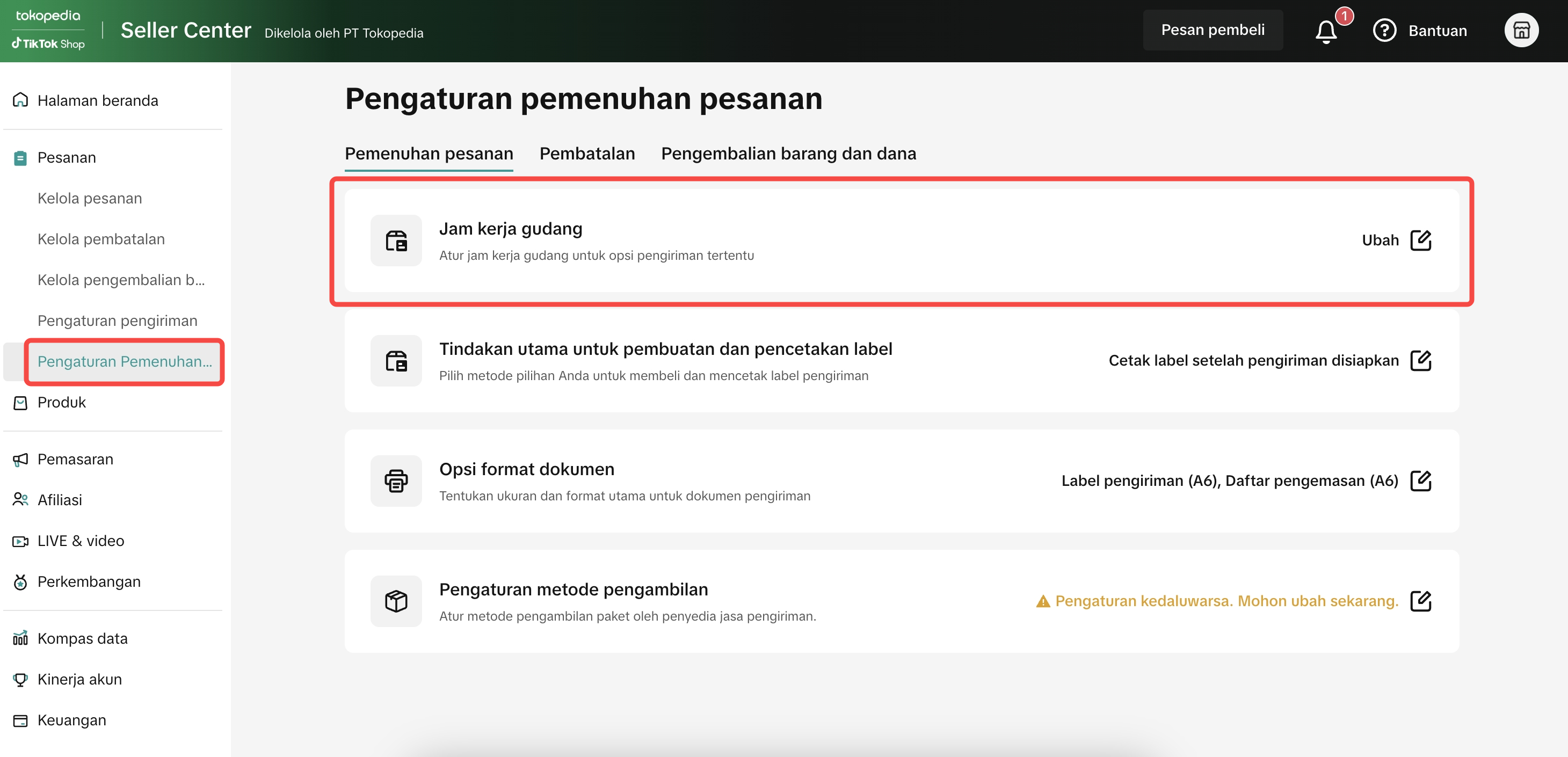This screenshot has height=757, width=1568.
Task: Click edit icon next to Cetak label setting
Action: click(1420, 361)
